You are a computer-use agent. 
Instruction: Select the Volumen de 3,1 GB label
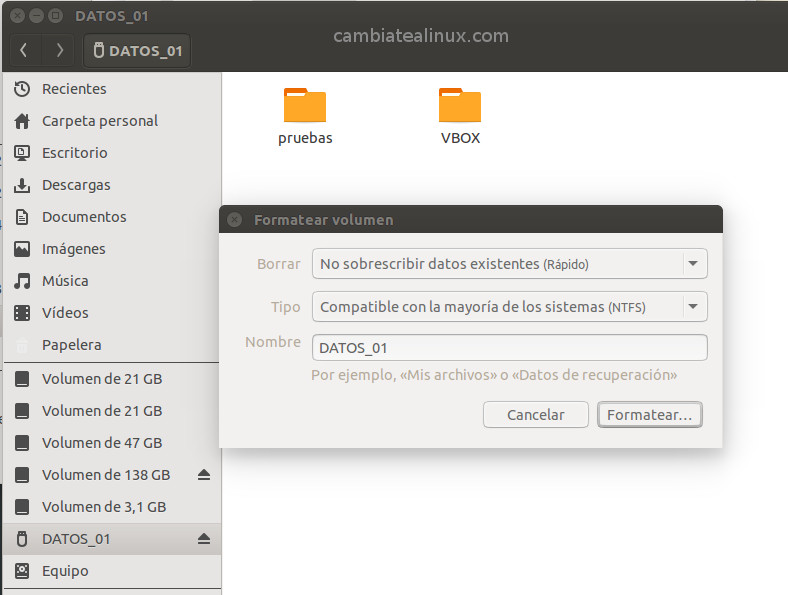(x=104, y=507)
